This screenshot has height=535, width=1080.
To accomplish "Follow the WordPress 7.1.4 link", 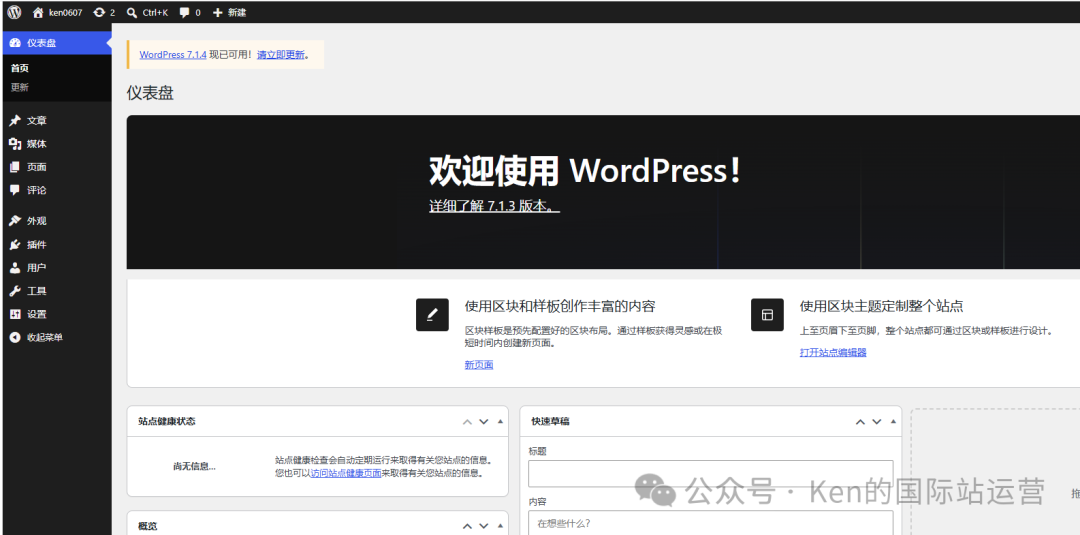I will click(x=173, y=54).
